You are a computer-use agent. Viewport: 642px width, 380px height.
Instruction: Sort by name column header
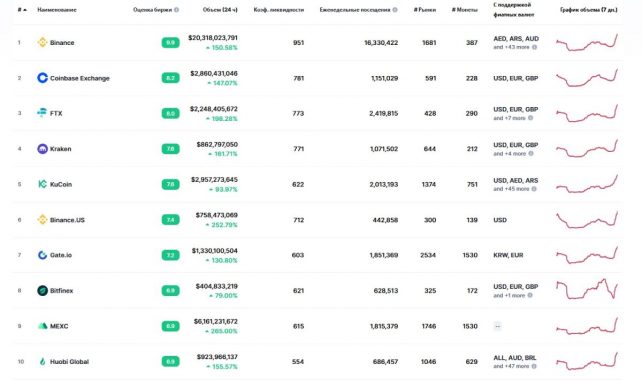[x=57, y=10]
